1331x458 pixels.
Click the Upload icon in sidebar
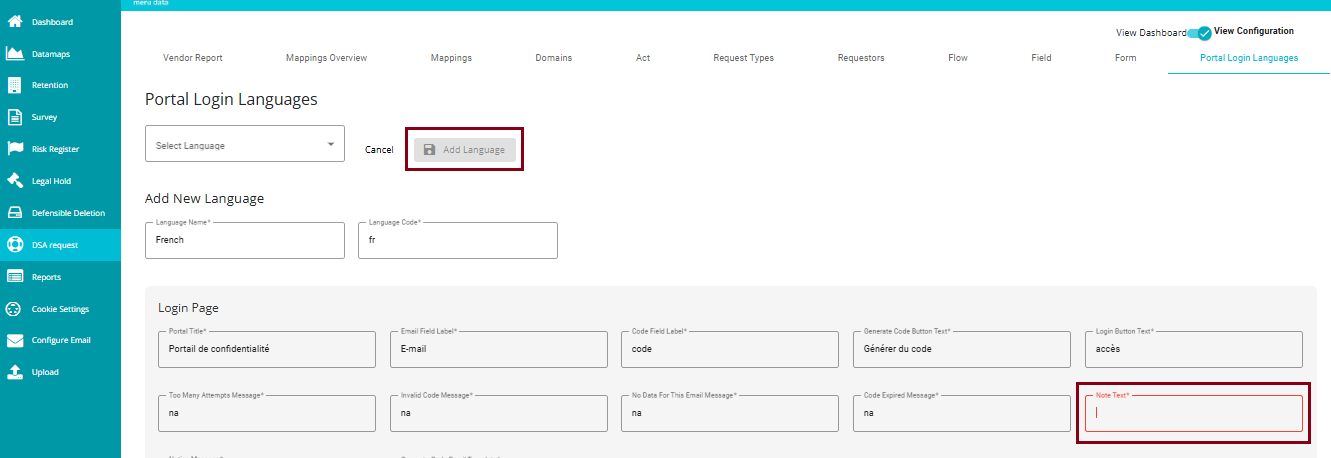point(15,372)
